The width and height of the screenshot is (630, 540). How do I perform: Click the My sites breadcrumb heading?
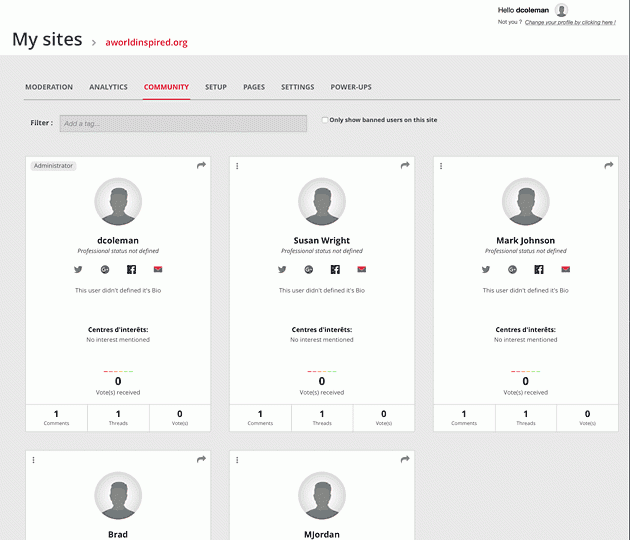47,39
